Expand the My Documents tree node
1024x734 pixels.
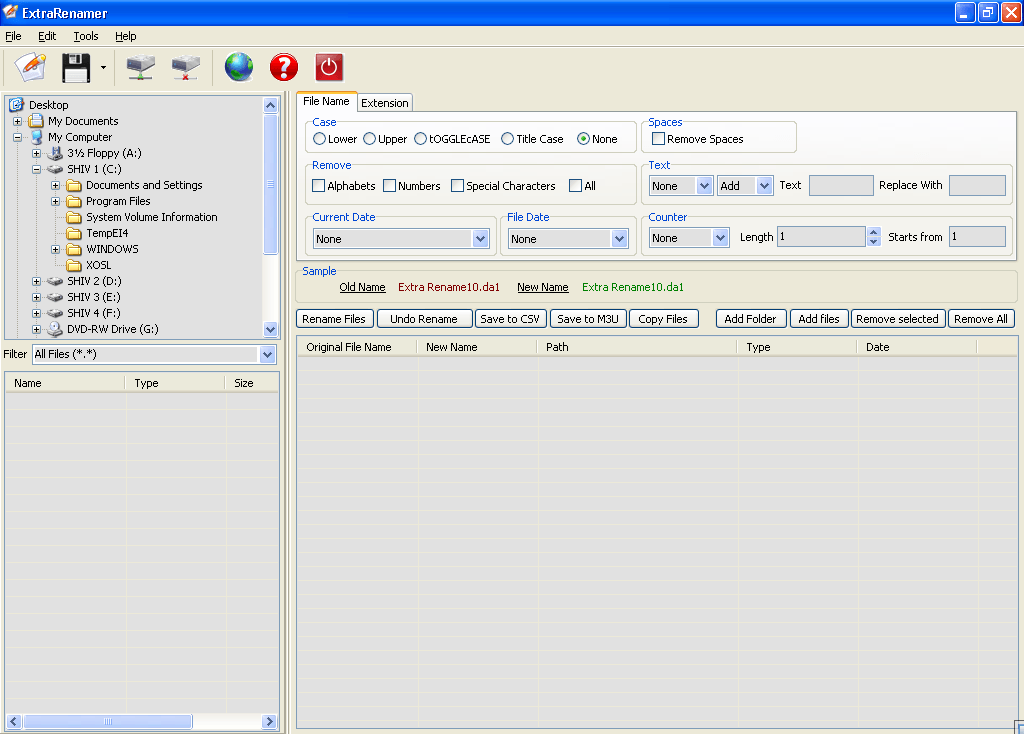[18, 121]
